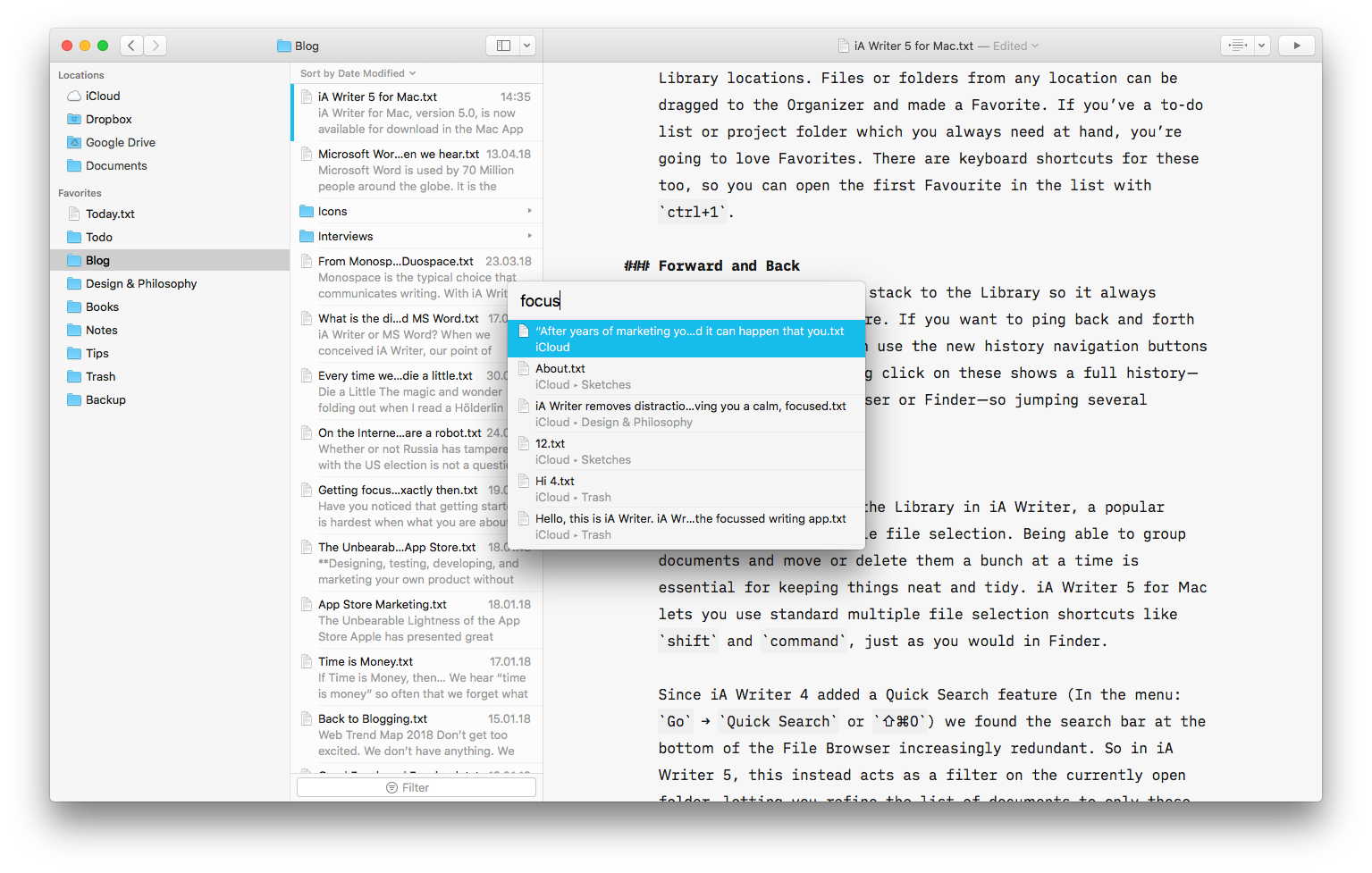1372x873 pixels.
Task: Click the Dropbox folder icon
Action: coord(74,119)
